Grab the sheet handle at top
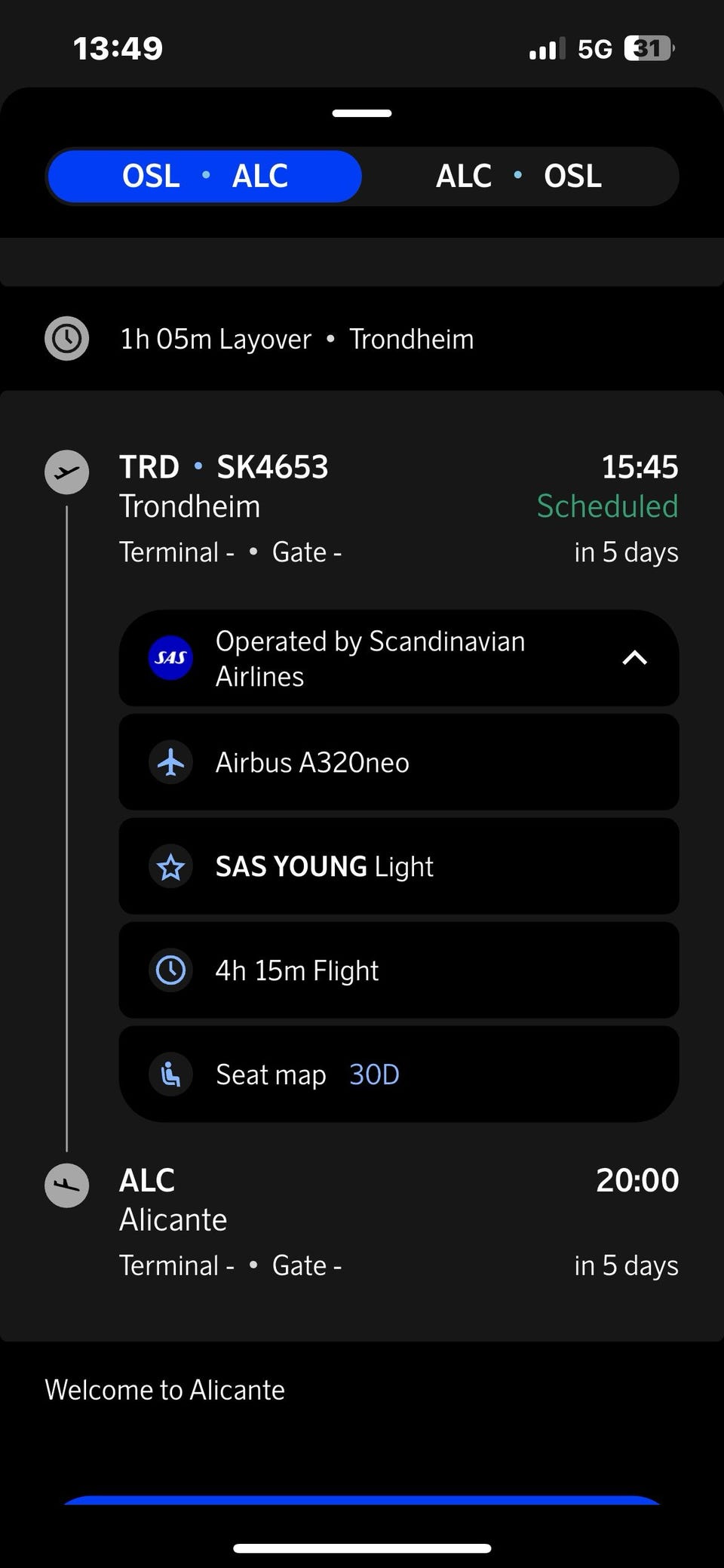Viewport: 724px width, 1568px height. click(x=362, y=113)
